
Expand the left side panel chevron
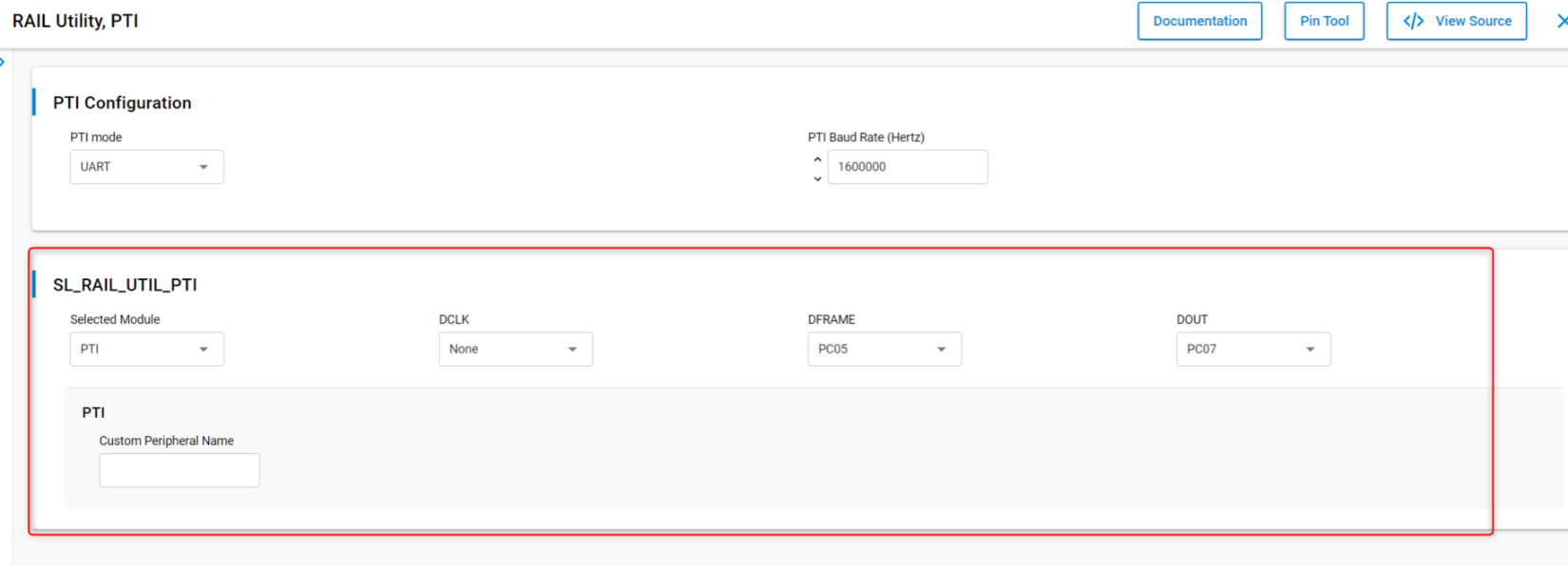coord(3,62)
